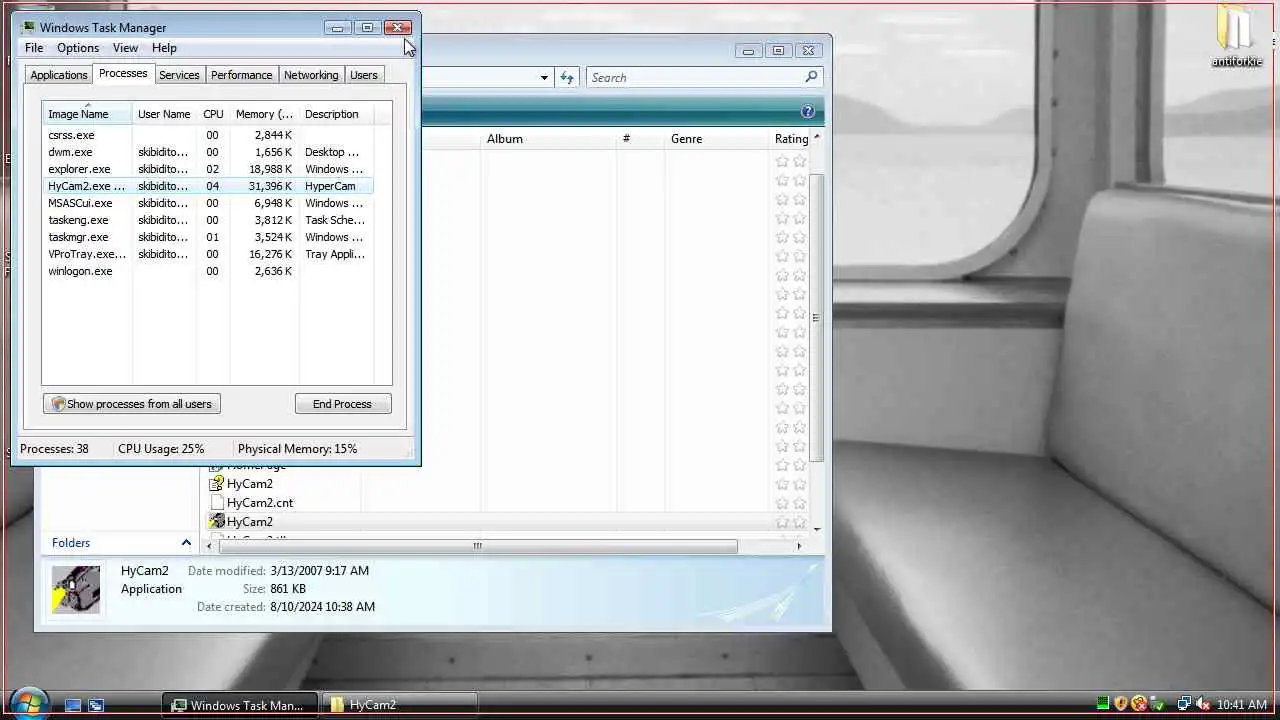Click the network connection tray icon
Viewport: 1280px width, 720px height.
(1185, 705)
